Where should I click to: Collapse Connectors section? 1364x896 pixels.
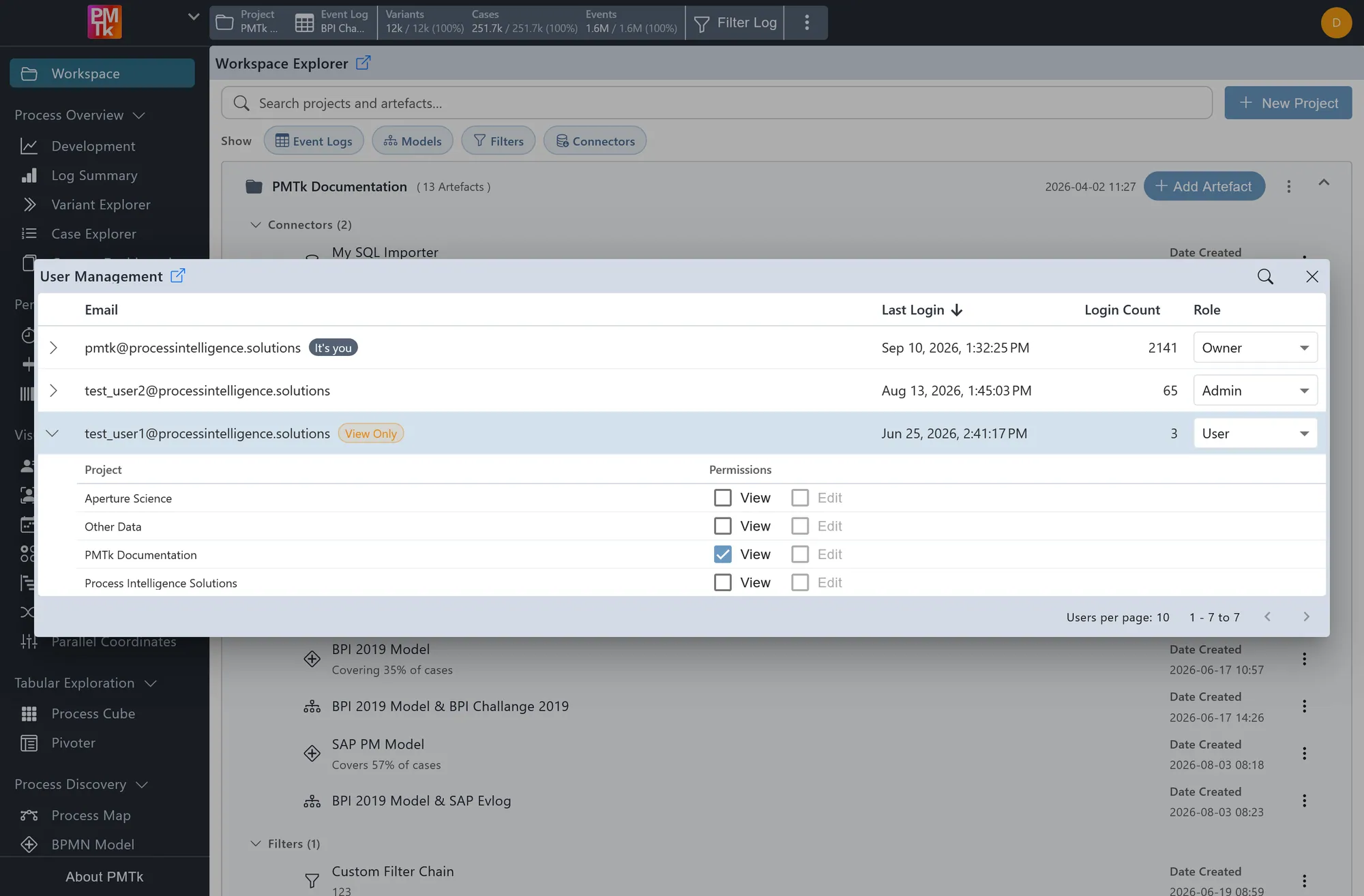coord(256,225)
